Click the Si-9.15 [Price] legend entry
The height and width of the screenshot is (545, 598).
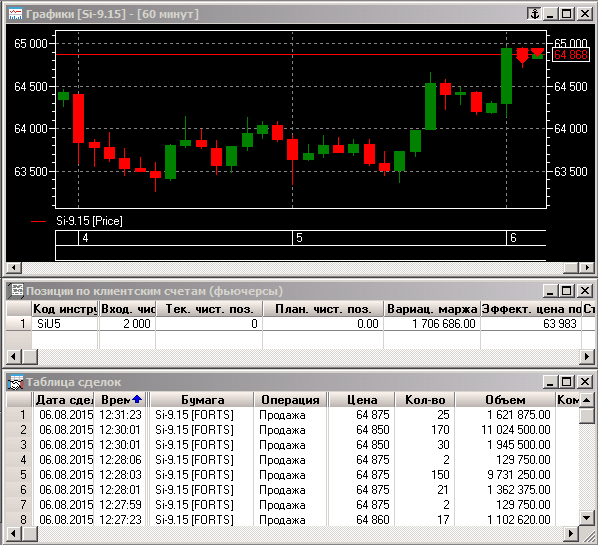coord(89,221)
